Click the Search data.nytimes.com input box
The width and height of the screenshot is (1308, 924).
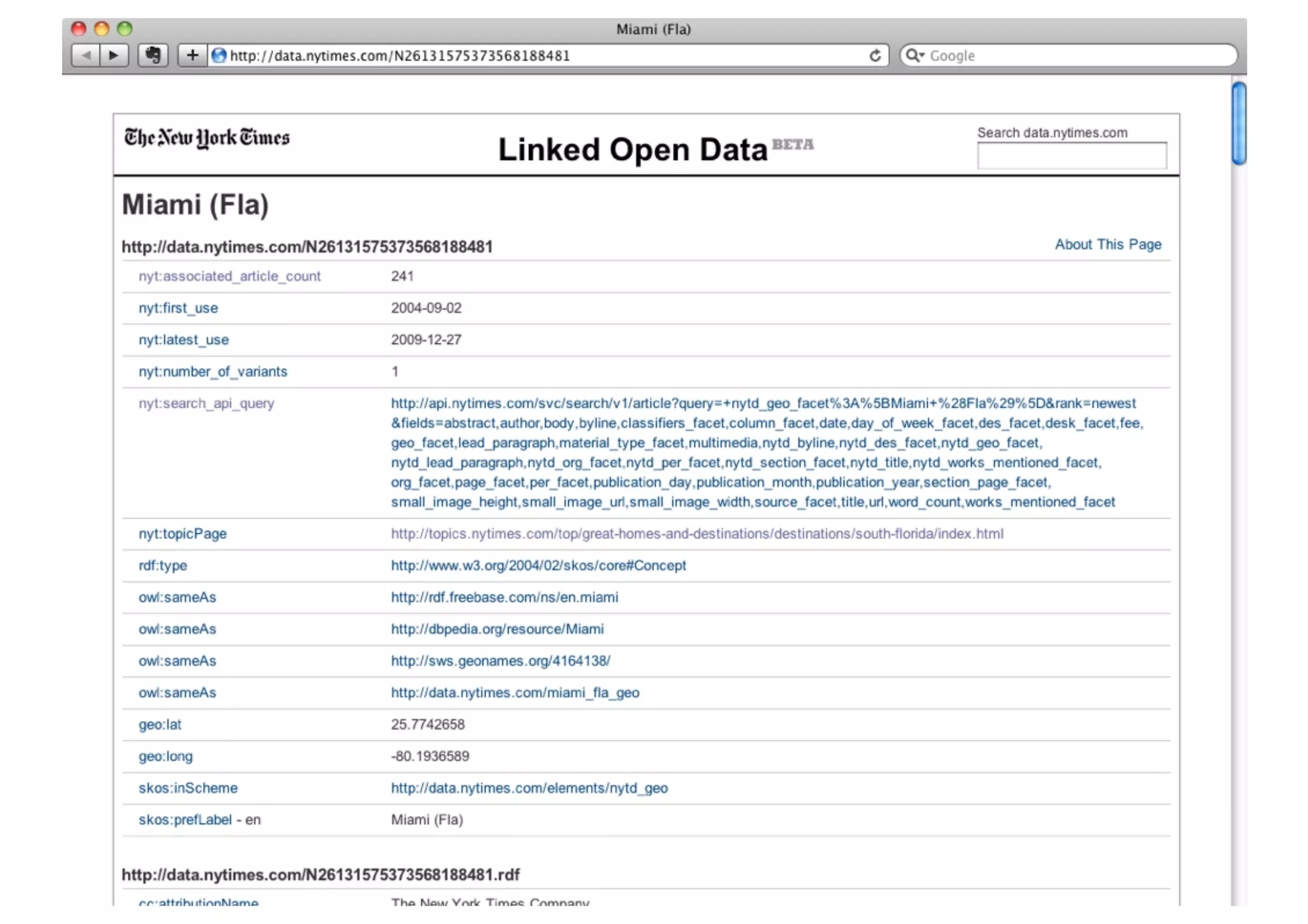(1071, 156)
